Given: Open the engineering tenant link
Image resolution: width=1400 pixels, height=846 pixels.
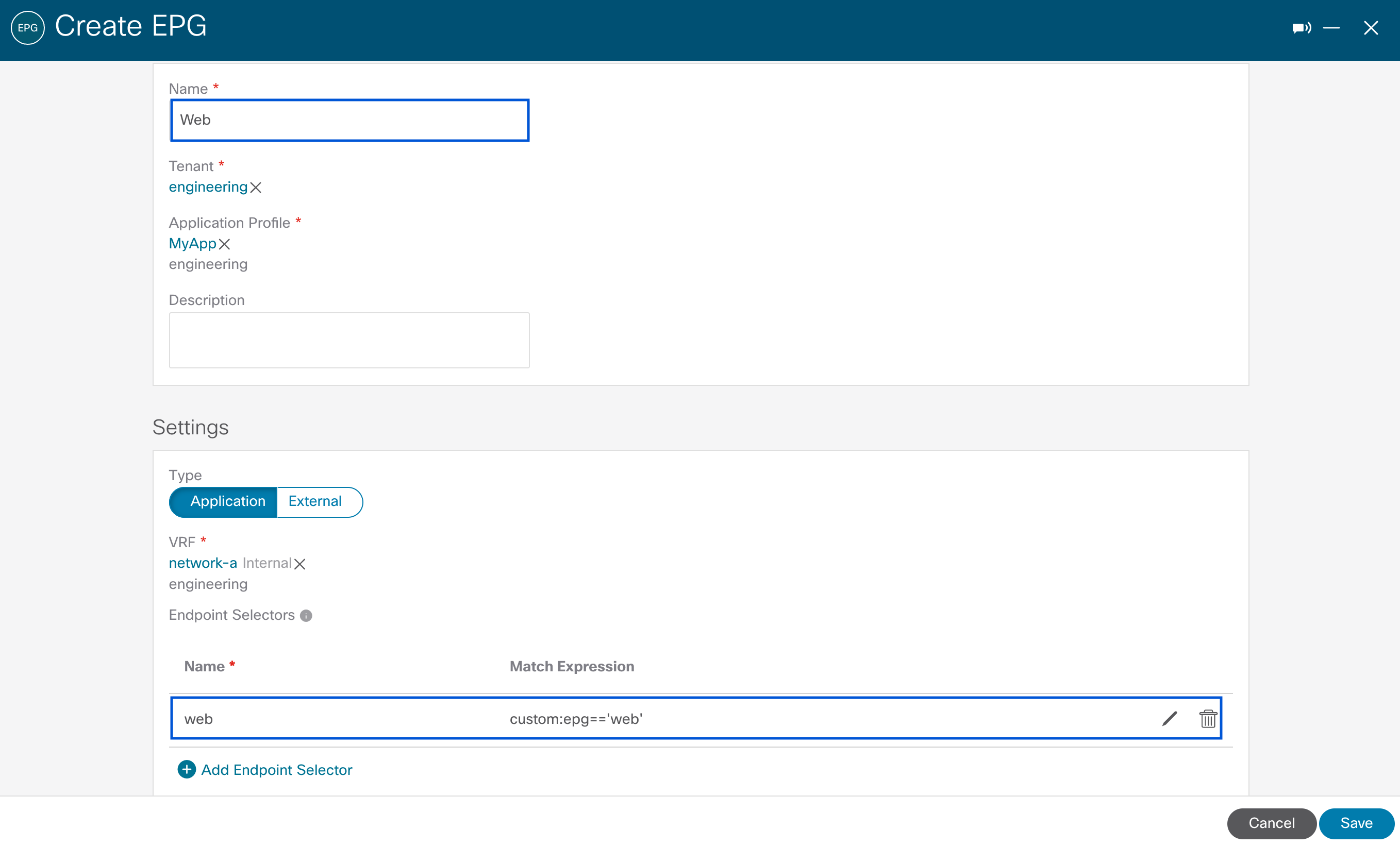Looking at the screenshot, I should click(x=208, y=187).
